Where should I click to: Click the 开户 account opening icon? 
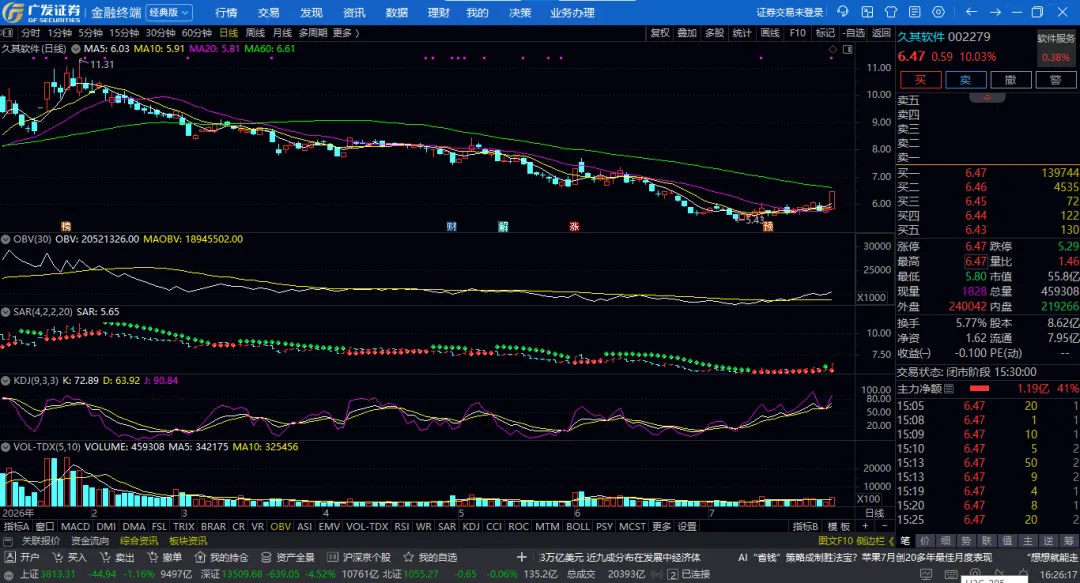[10, 557]
